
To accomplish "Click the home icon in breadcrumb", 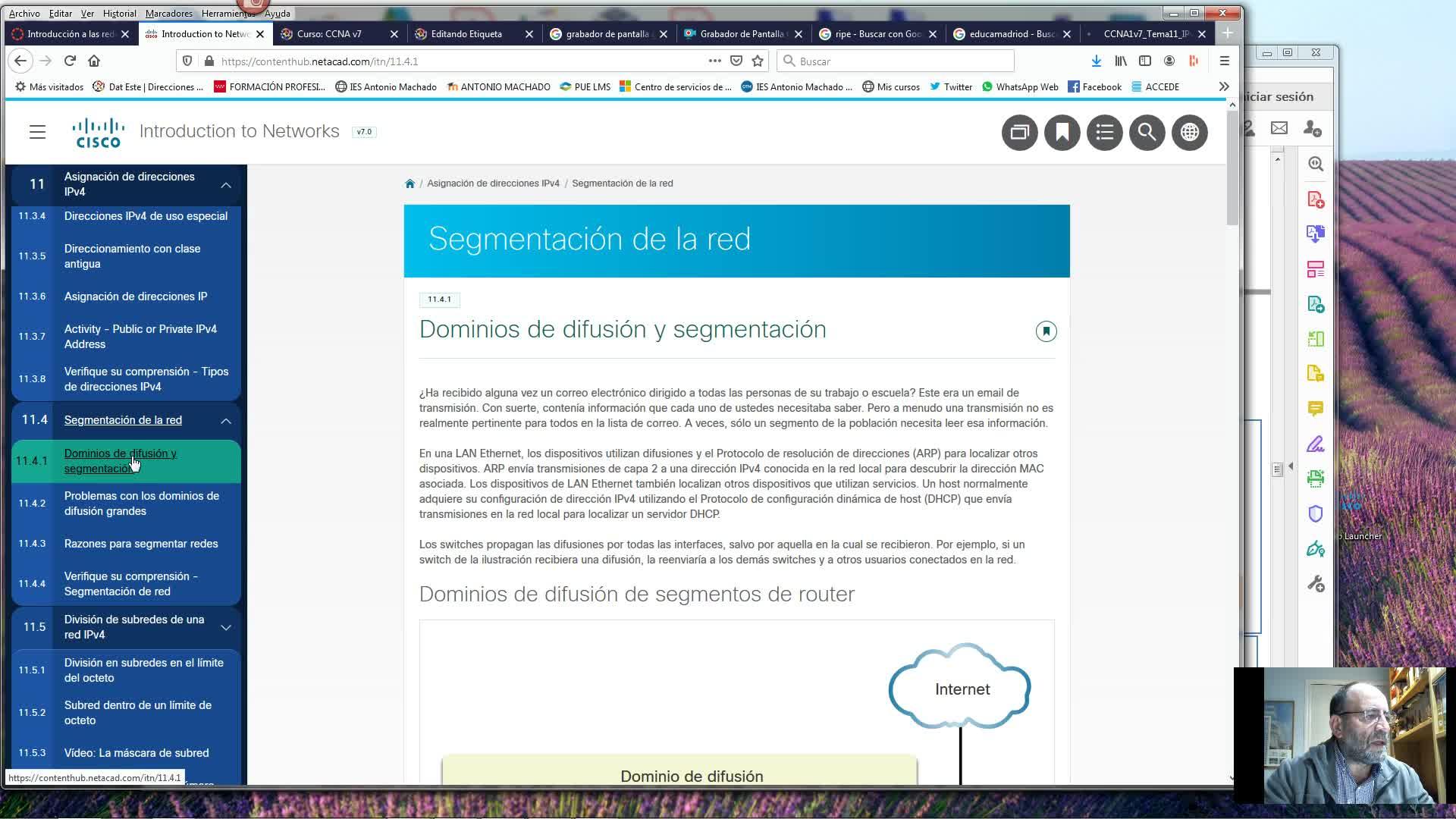I will point(409,184).
